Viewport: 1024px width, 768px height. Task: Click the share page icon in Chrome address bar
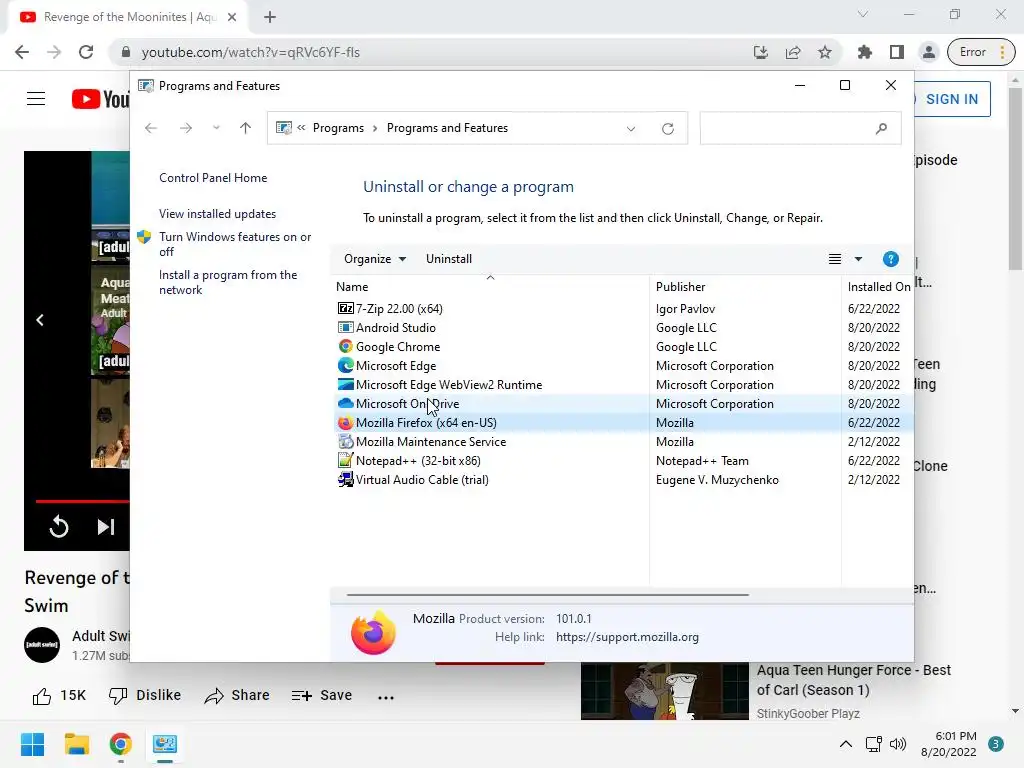793,52
